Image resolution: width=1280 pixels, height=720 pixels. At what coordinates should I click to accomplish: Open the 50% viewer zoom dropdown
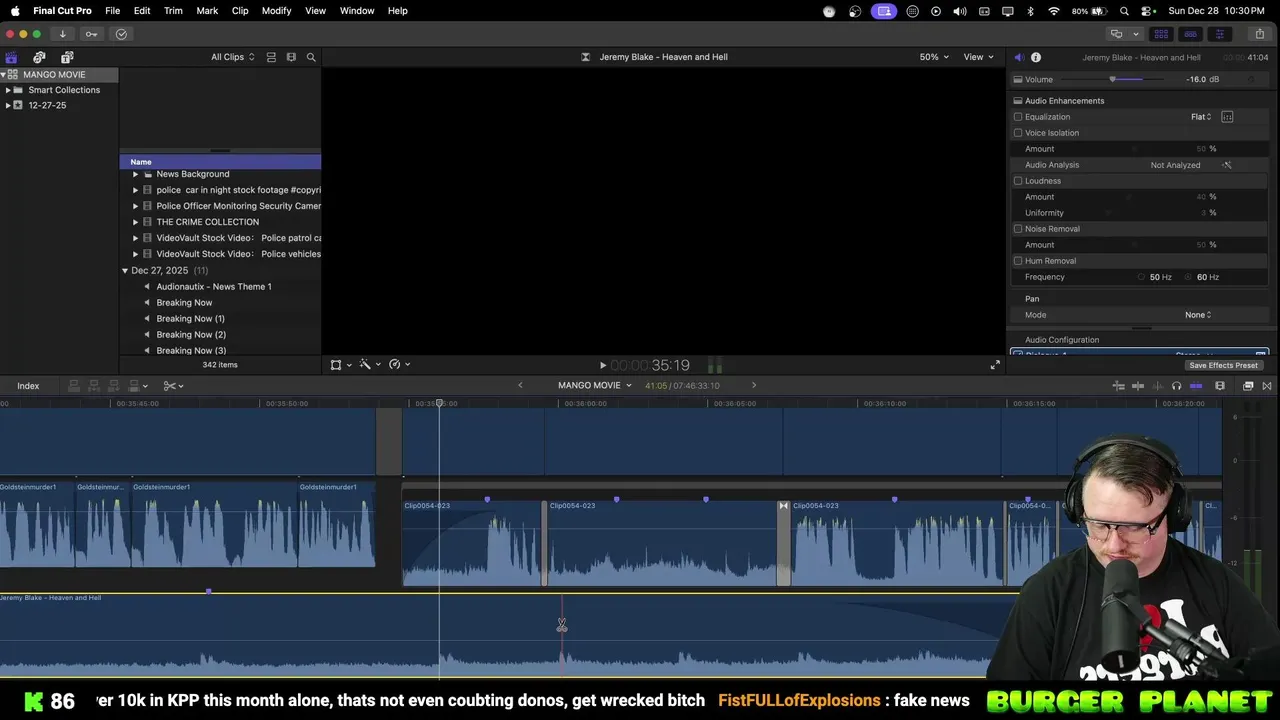pyautogui.click(x=934, y=57)
